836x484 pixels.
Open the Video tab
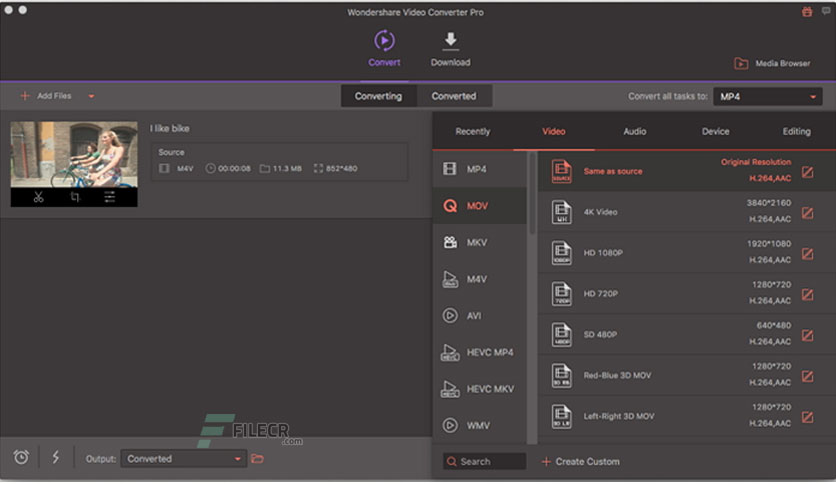pyautogui.click(x=553, y=131)
